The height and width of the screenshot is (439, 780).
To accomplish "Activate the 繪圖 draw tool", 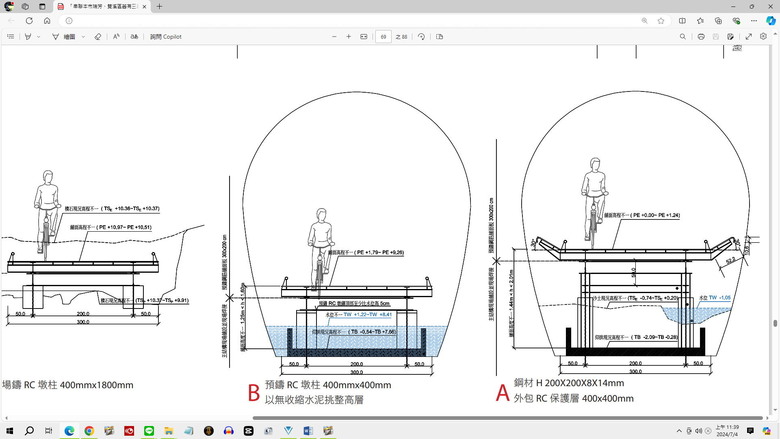I will 64,37.
